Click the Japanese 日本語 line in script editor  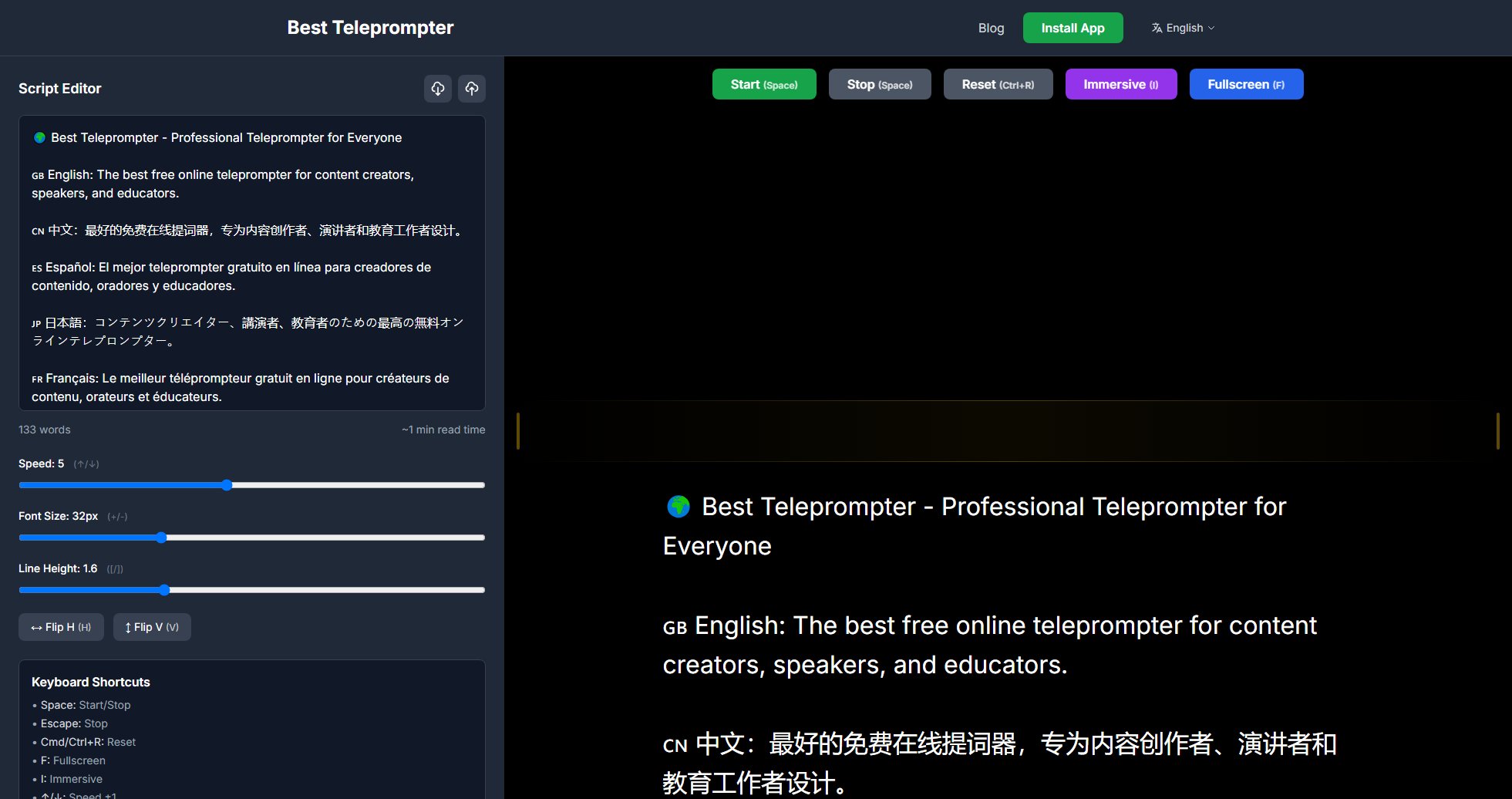248,332
